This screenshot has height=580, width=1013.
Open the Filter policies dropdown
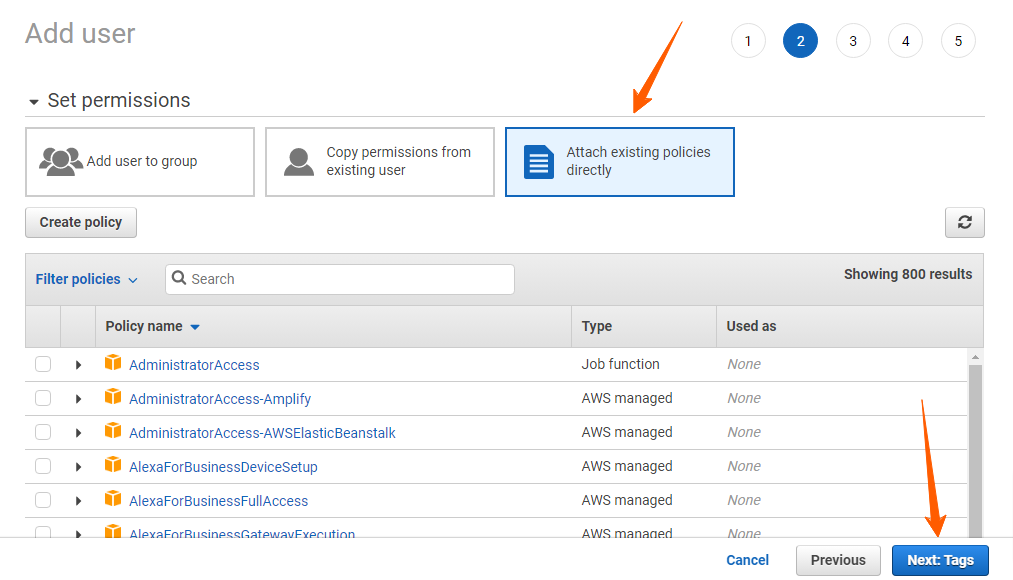[x=87, y=279]
